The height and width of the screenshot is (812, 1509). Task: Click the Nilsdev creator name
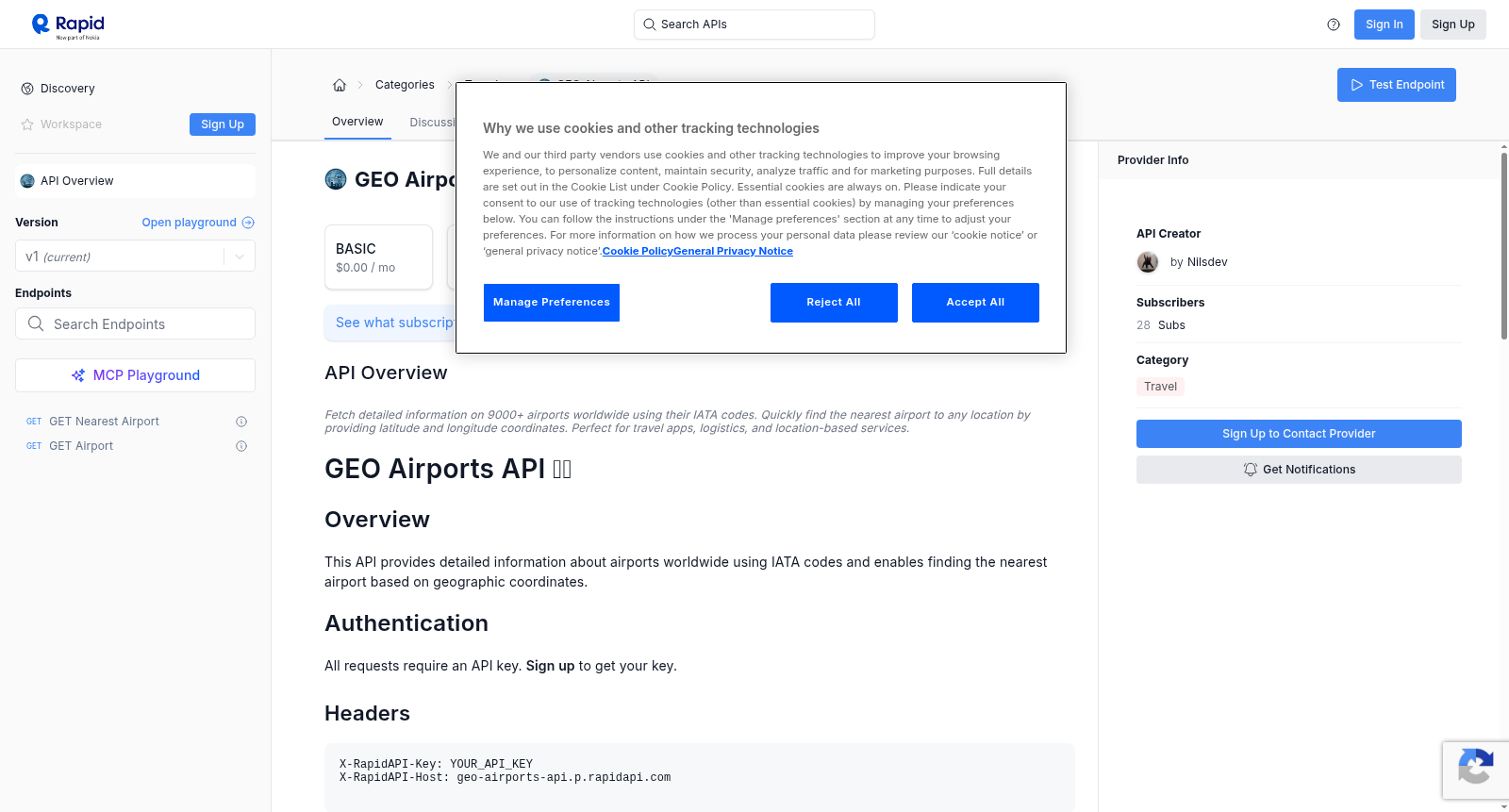[x=1207, y=262]
